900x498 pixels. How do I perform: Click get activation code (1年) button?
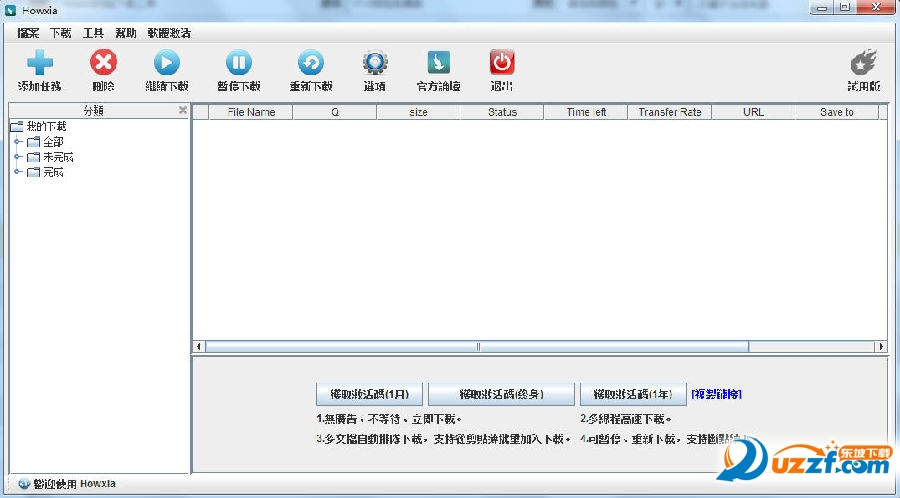click(x=633, y=394)
